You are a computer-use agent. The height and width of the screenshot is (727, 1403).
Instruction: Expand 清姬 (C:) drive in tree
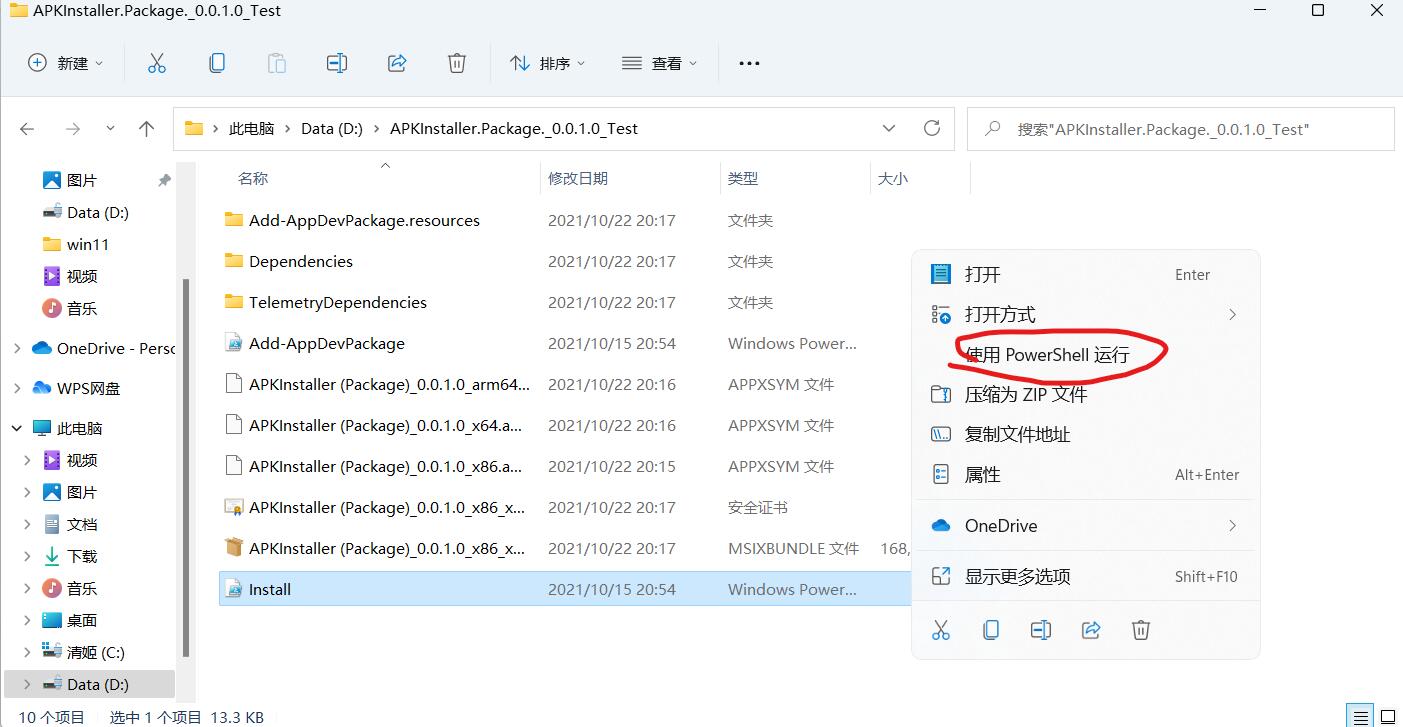pos(28,652)
